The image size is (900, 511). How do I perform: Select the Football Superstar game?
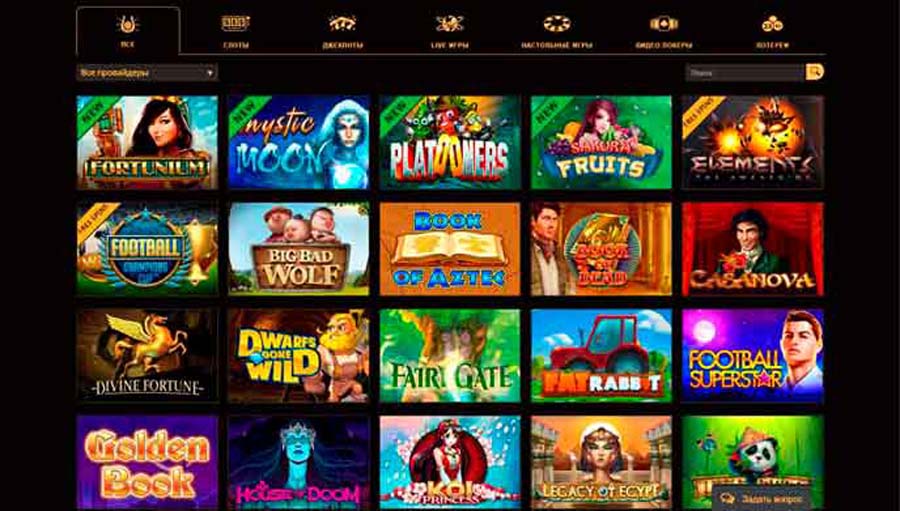coord(752,355)
